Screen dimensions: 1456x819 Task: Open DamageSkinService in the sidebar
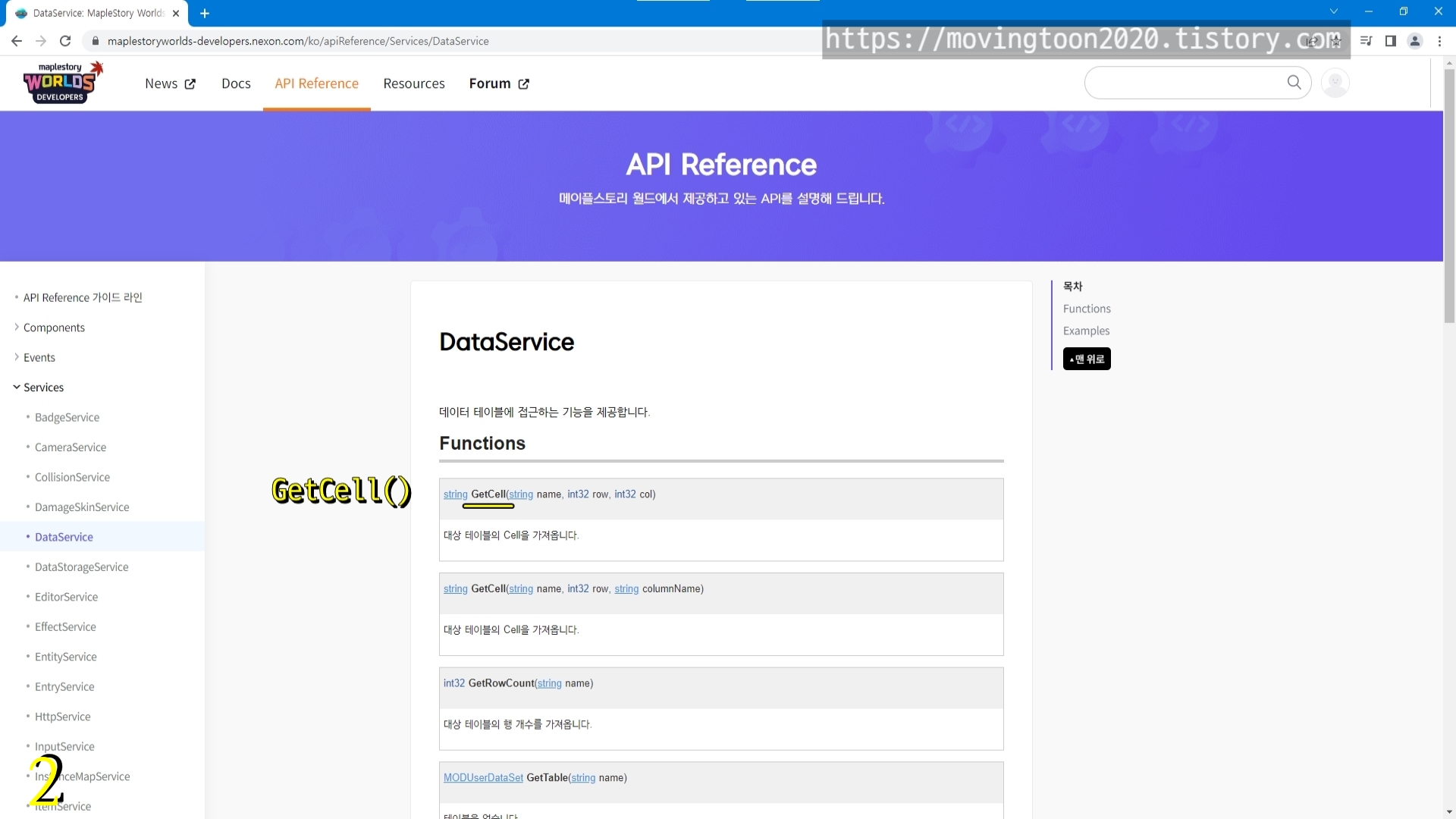tap(82, 507)
